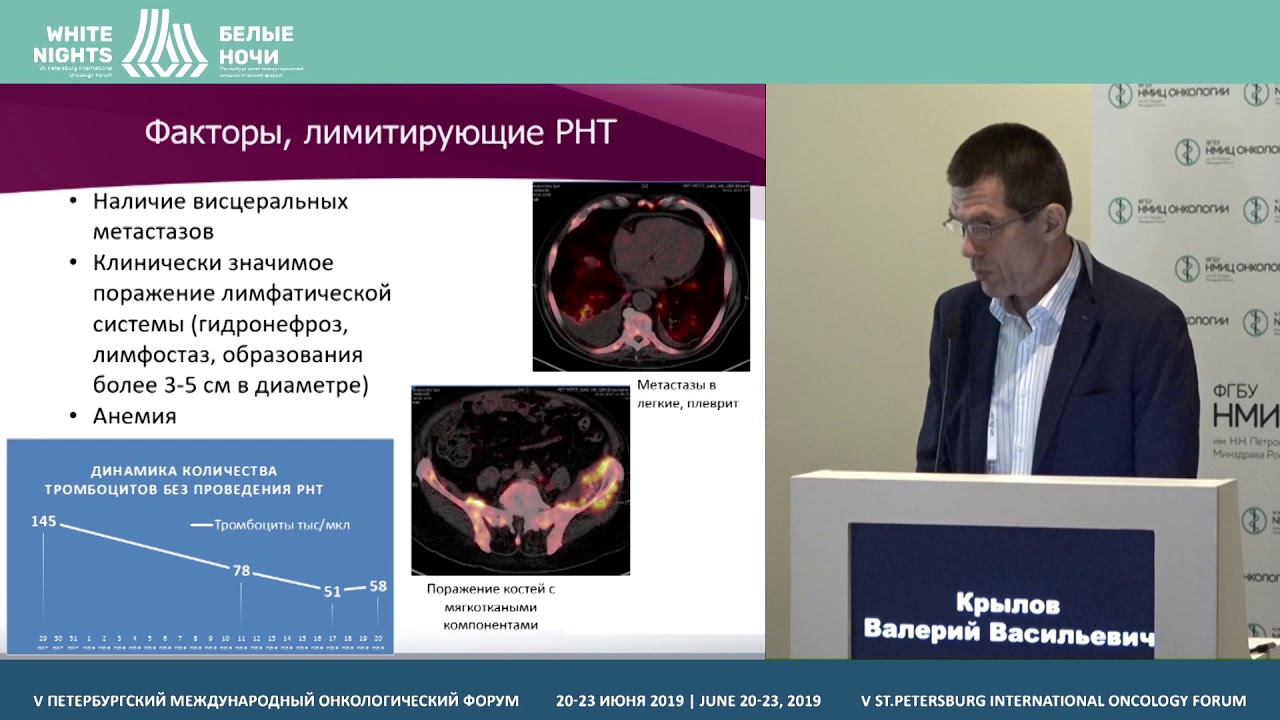Select the slide title "Факторы, лимитирующие РНТ"
Image resolution: width=1280 pixels, height=720 pixels.
pos(380,132)
